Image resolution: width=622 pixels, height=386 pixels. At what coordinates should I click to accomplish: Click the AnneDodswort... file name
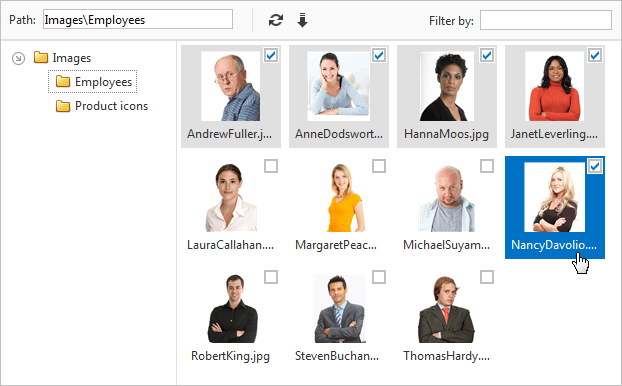pyautogui.click(x=339, y=134)
